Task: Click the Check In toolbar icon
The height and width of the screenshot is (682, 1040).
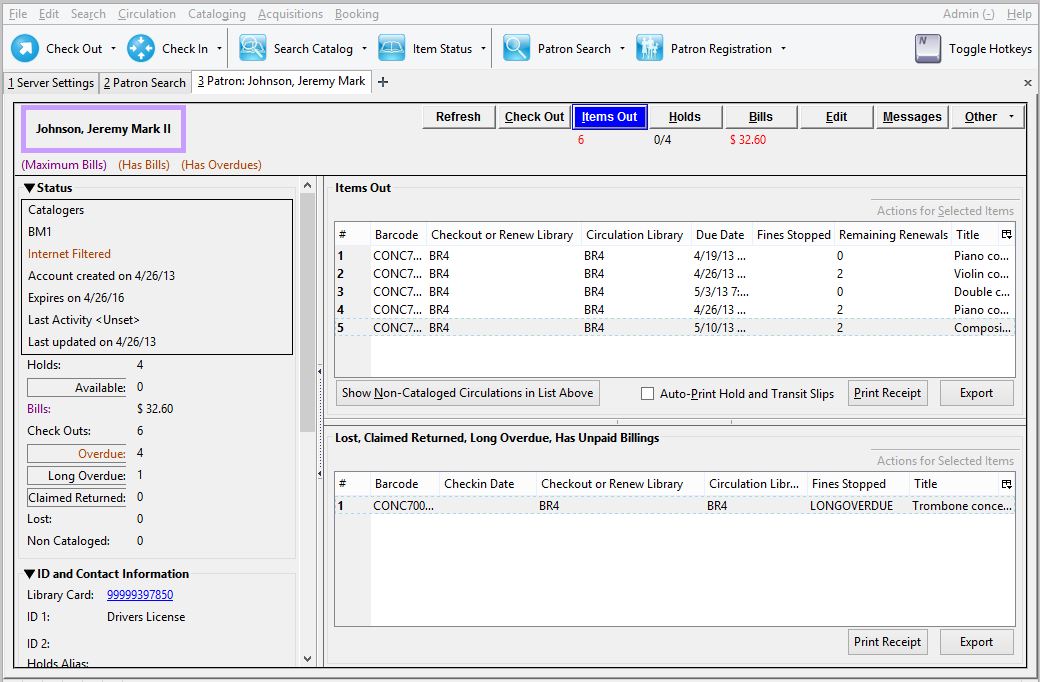Action: tap(141, 48)
